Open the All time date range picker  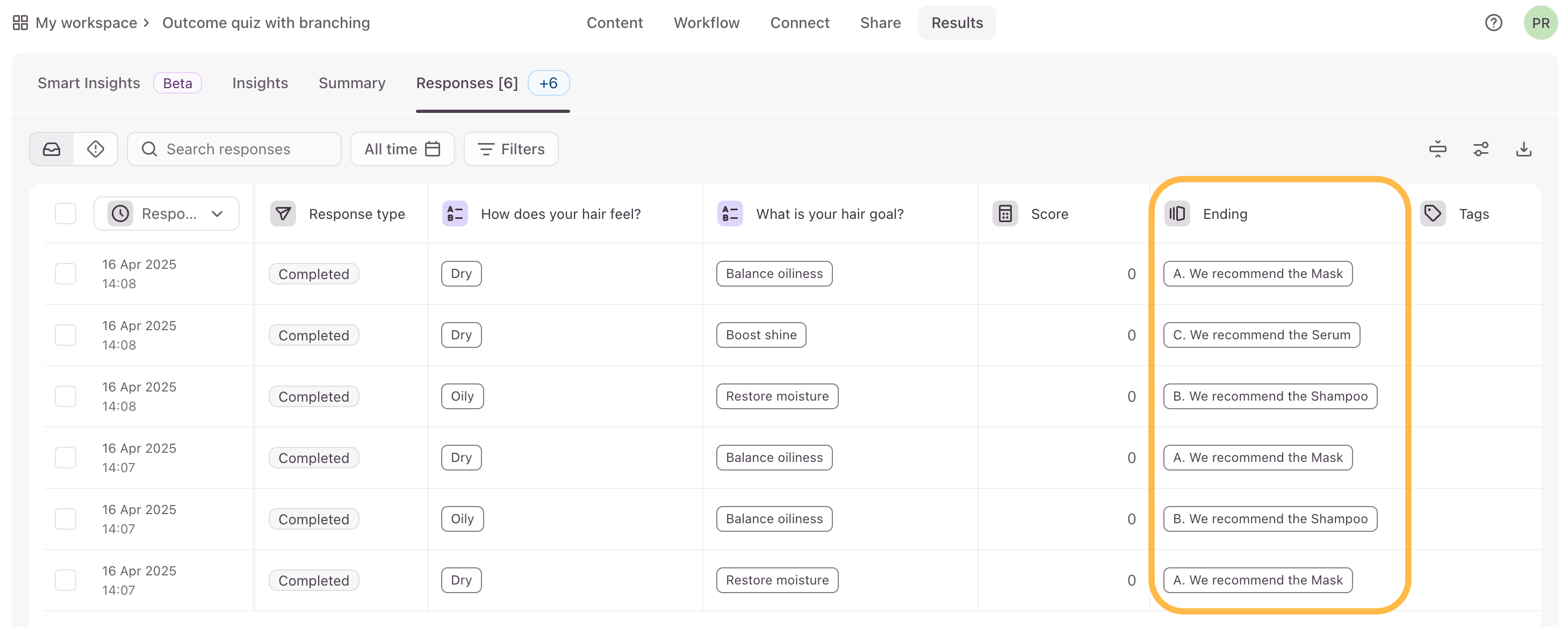(x=402, y=148)
